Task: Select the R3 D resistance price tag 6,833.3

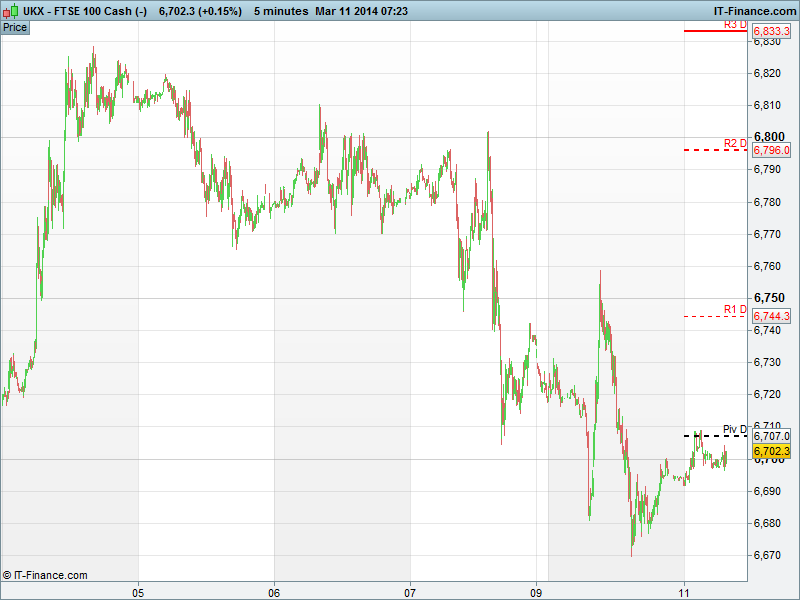Action: pyautogui.click(x=771, y=32)
